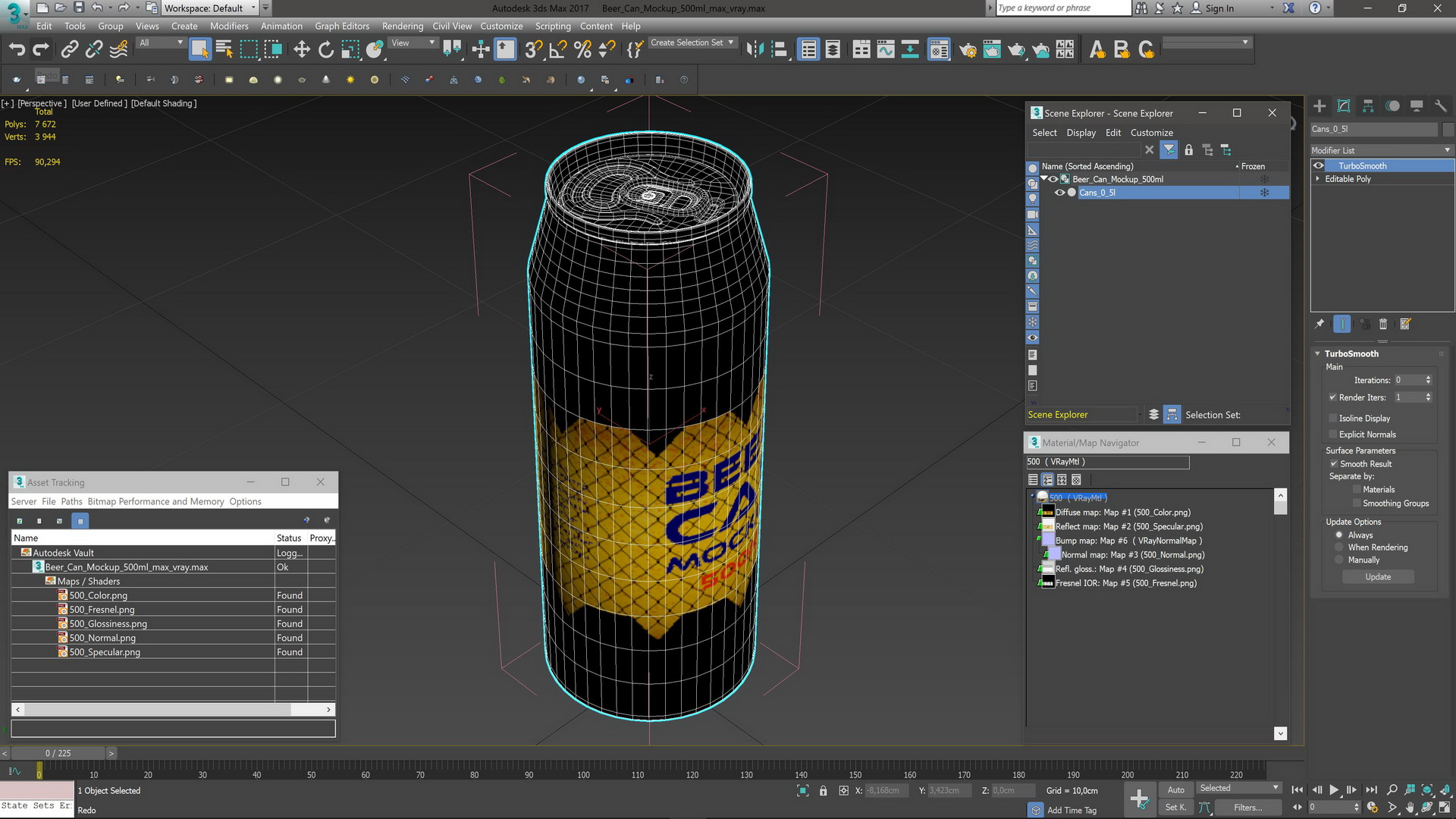Open the Layer Explorer icon
Viewport: 1456px width, 819px height.
[x=833, y=50]
